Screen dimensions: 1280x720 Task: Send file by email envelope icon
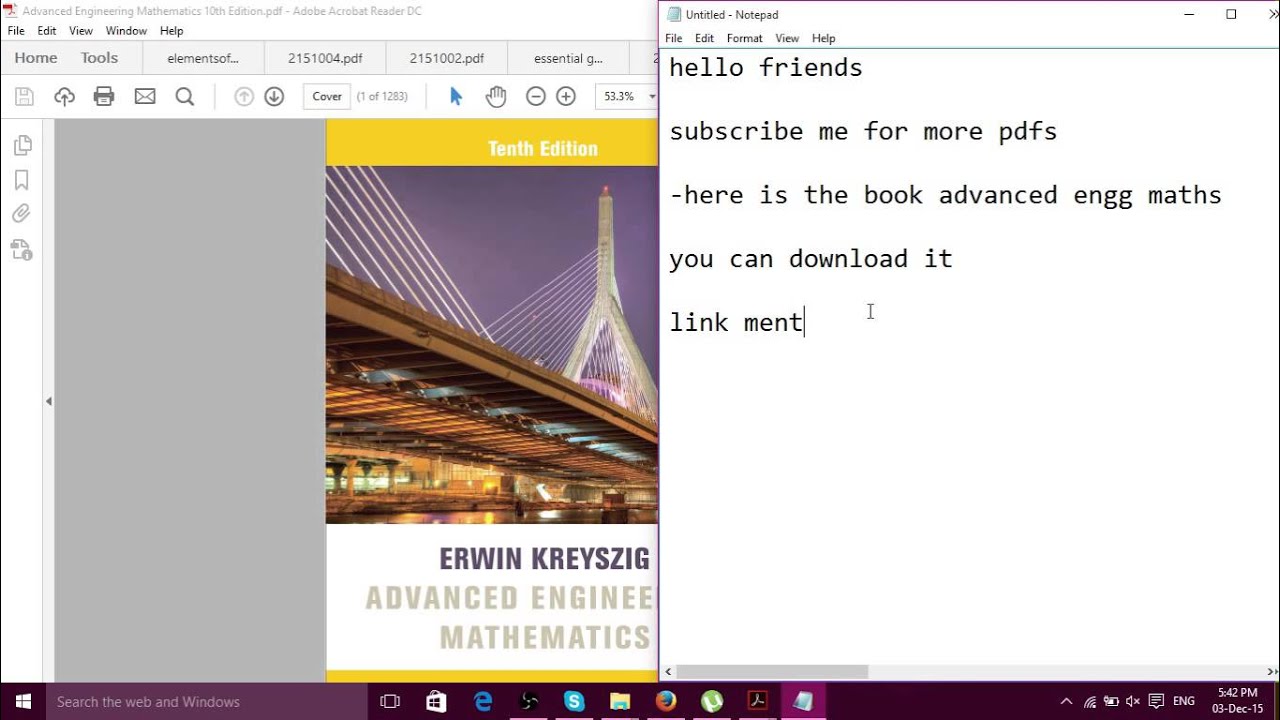(145, 96)
